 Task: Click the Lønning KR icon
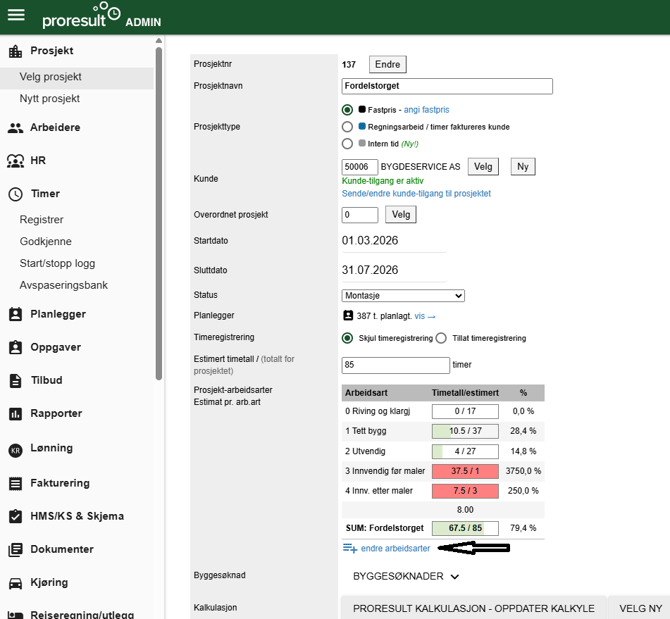(15, 450)
